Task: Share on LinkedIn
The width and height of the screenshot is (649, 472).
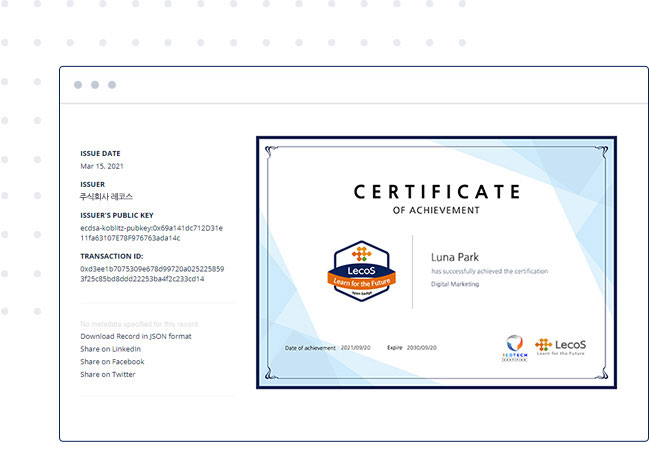Action: click(x=110, y=349)
